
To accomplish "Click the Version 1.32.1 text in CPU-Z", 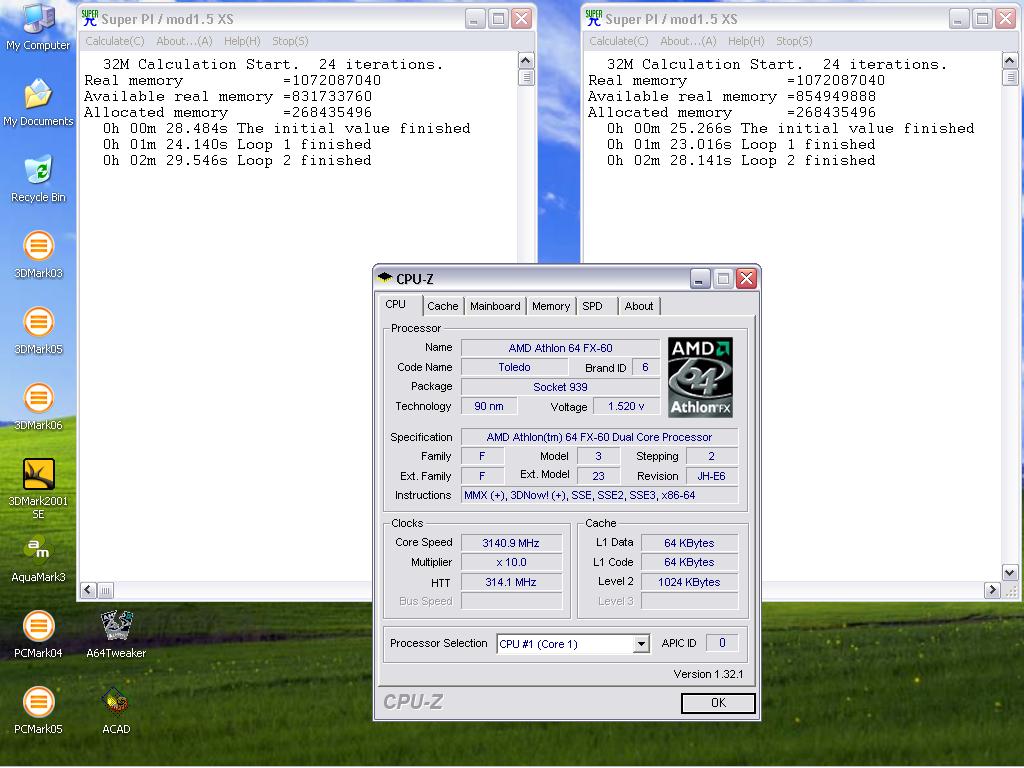I will 708,674.
